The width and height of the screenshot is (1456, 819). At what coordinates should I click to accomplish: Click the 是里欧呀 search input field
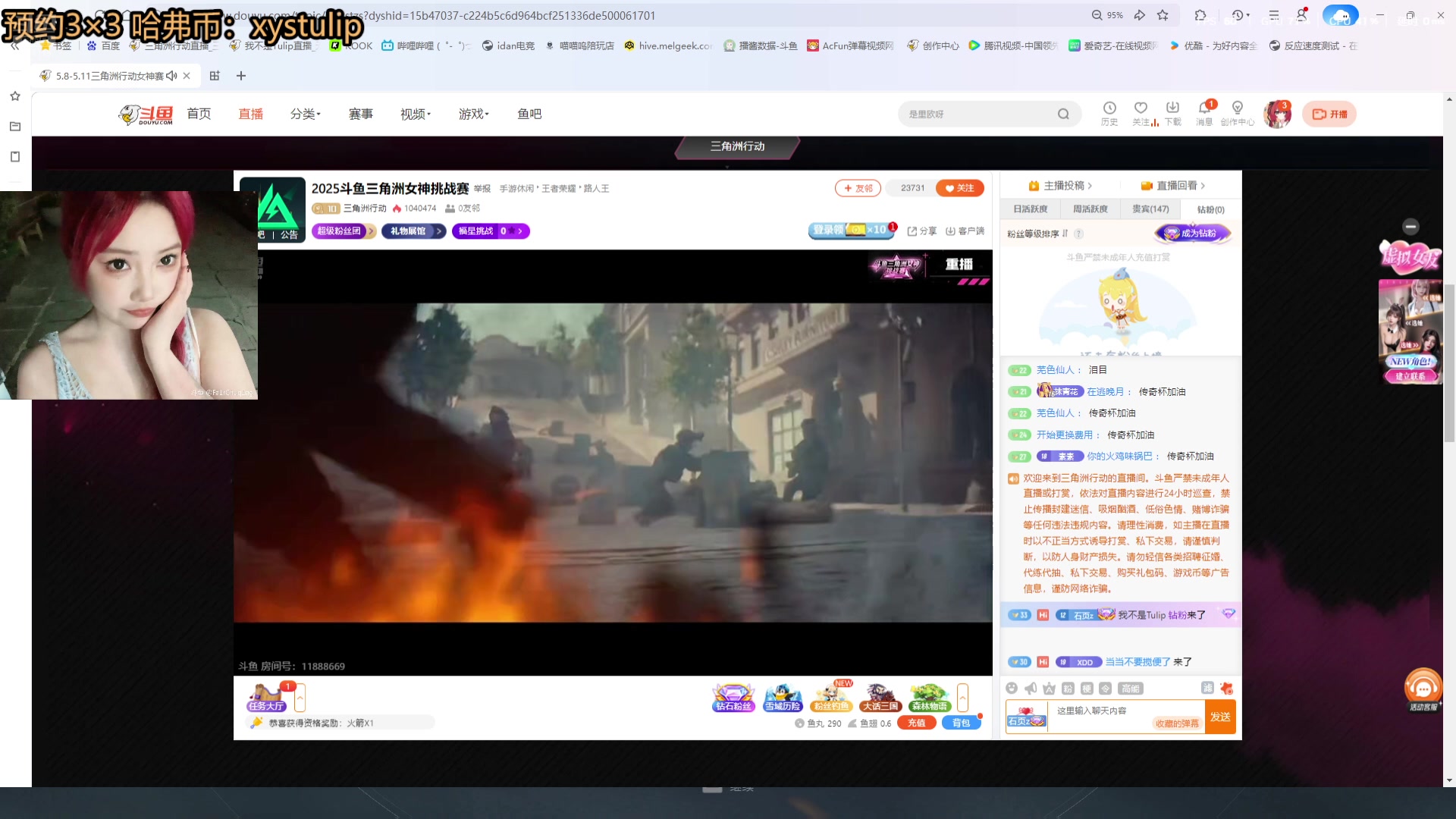coord(978,114)
